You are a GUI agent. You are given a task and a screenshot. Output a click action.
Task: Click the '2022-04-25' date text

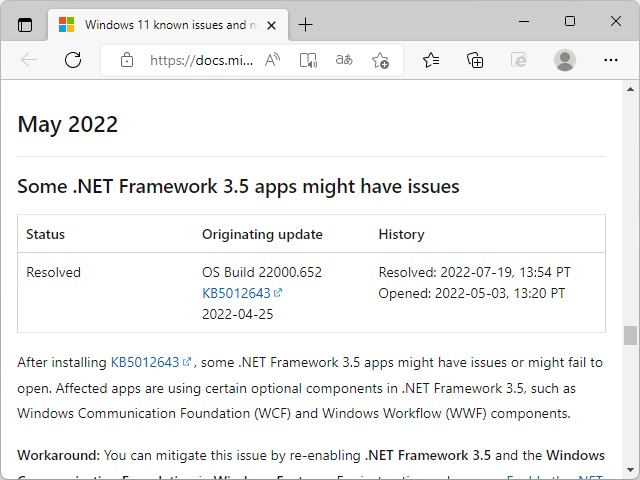coord(238,314)
